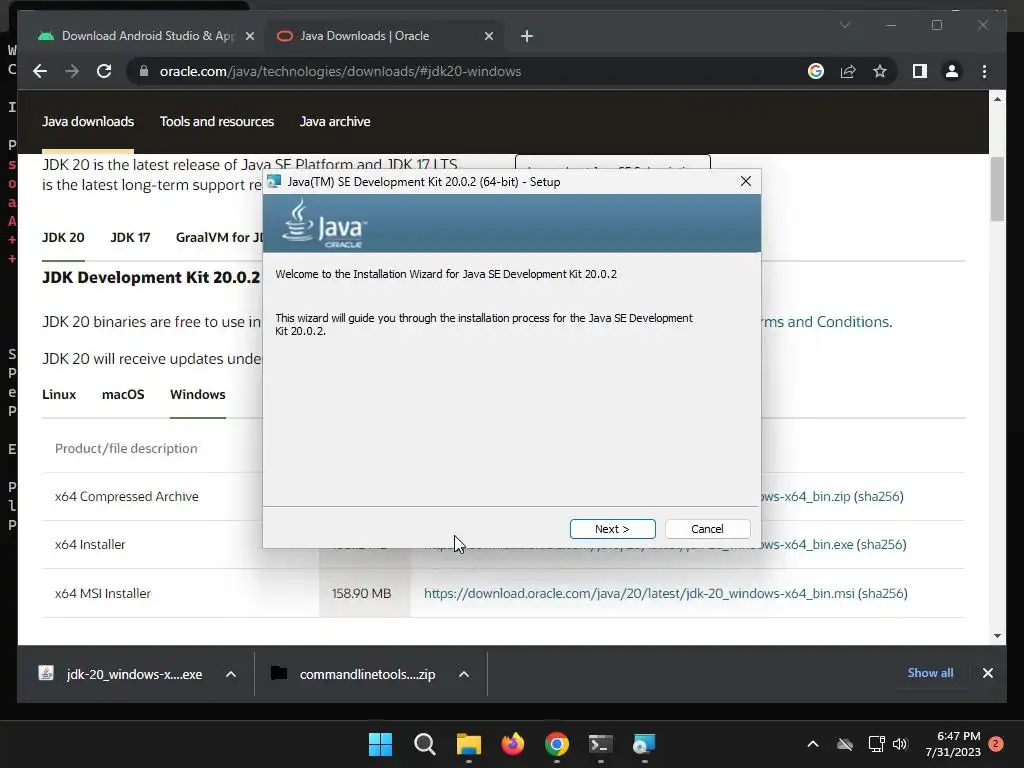Close the Java Downloads Oracle tab

tap(488, 37)
